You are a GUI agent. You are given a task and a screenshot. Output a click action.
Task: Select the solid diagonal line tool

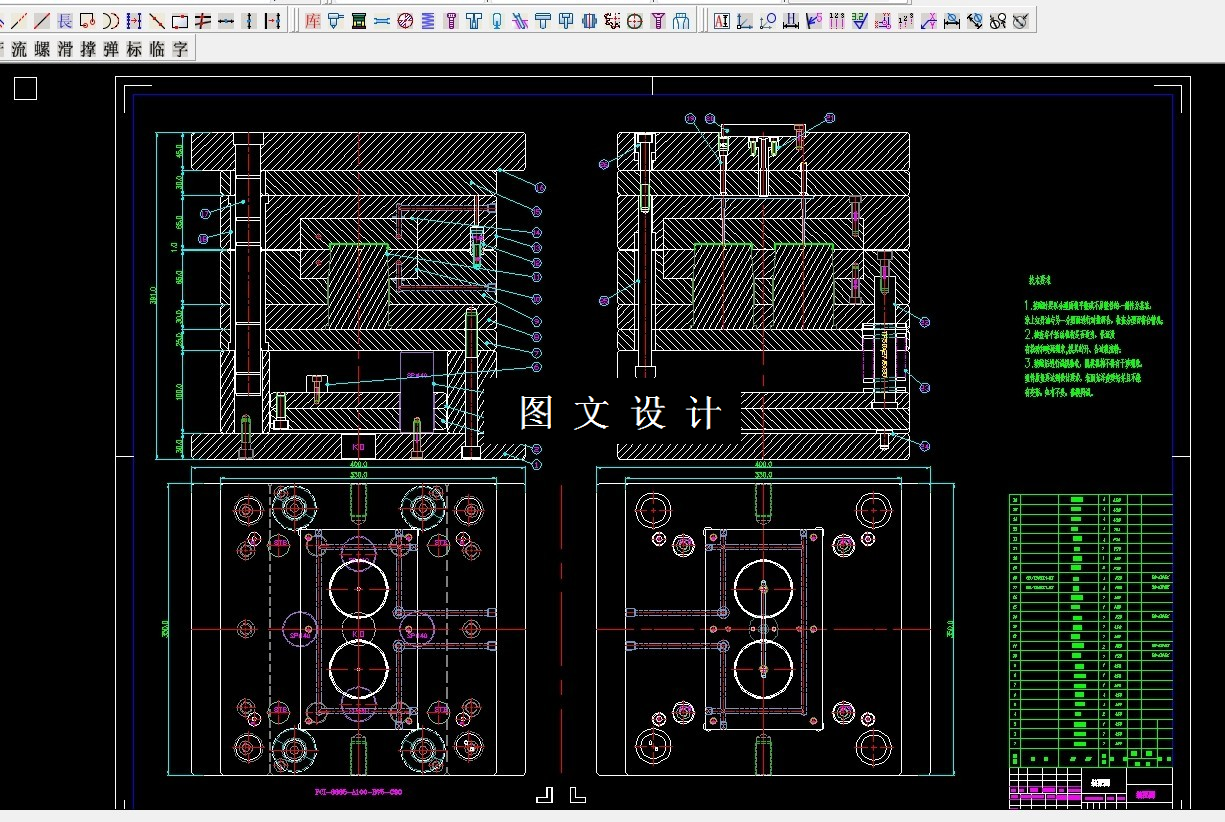(42, 20)
